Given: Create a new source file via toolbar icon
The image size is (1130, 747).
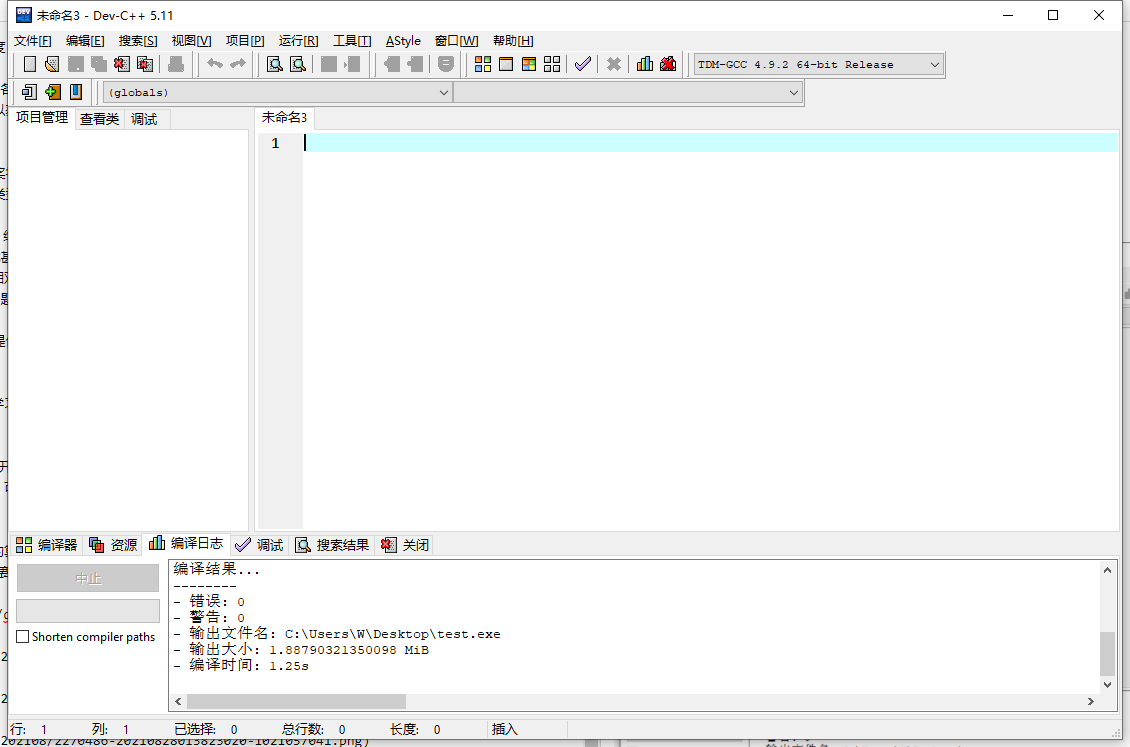Looking at the screenshot, I should coord(30,64).
